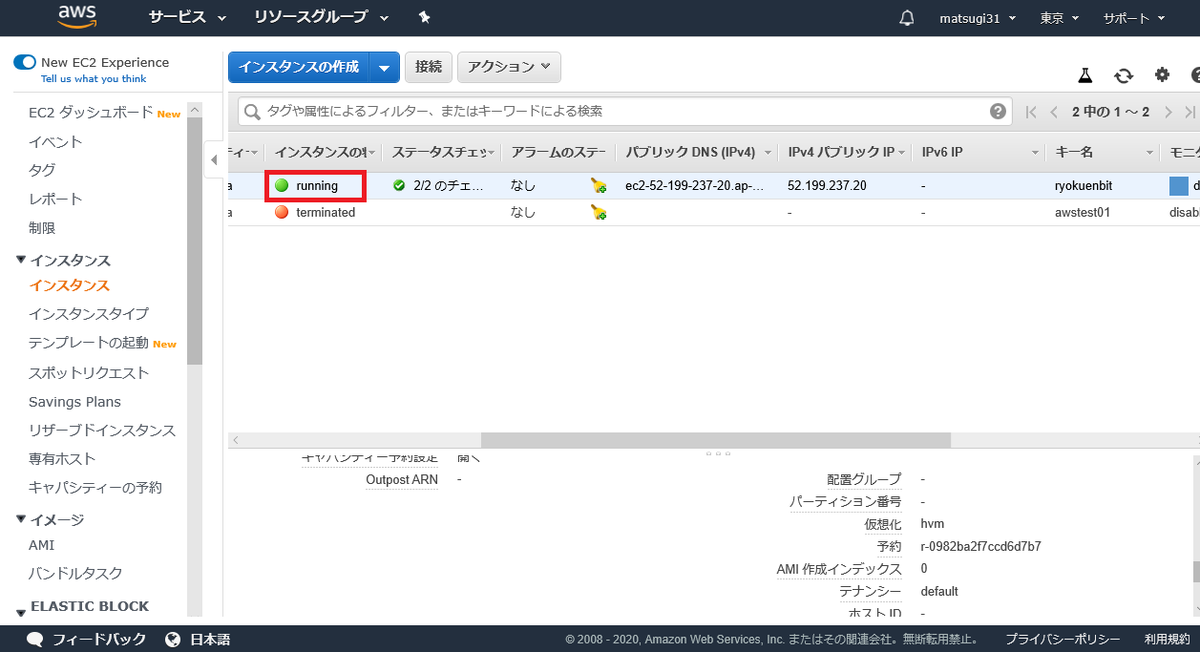Screen dimensions: 1200x652
Task: Open the AWS home logo
Action: [76, 16]
